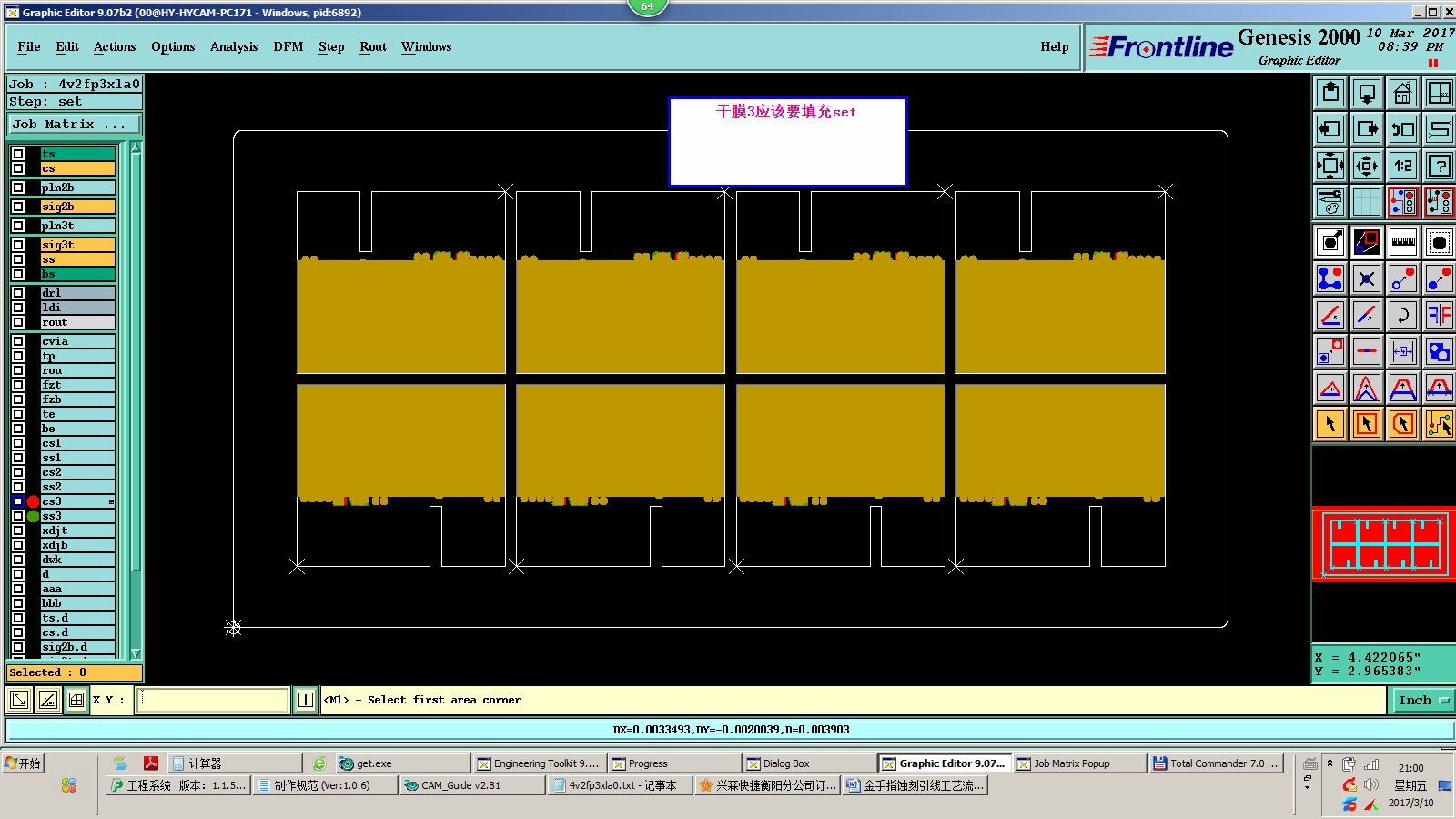Click the house-shaped Home view icon

click(1403, 93)
